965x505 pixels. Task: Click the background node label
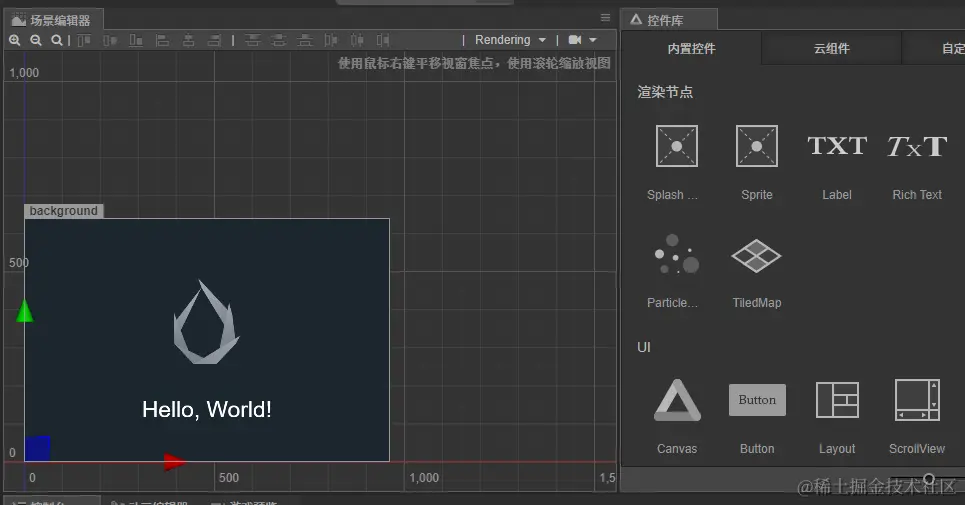pyautogui.click(x=63, y=211)
